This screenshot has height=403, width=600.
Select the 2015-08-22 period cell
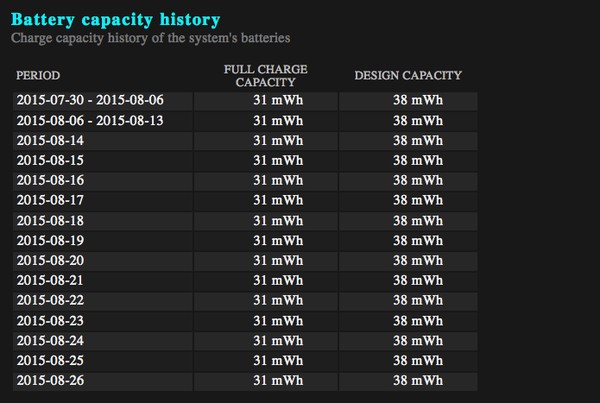tap(50, 300)
